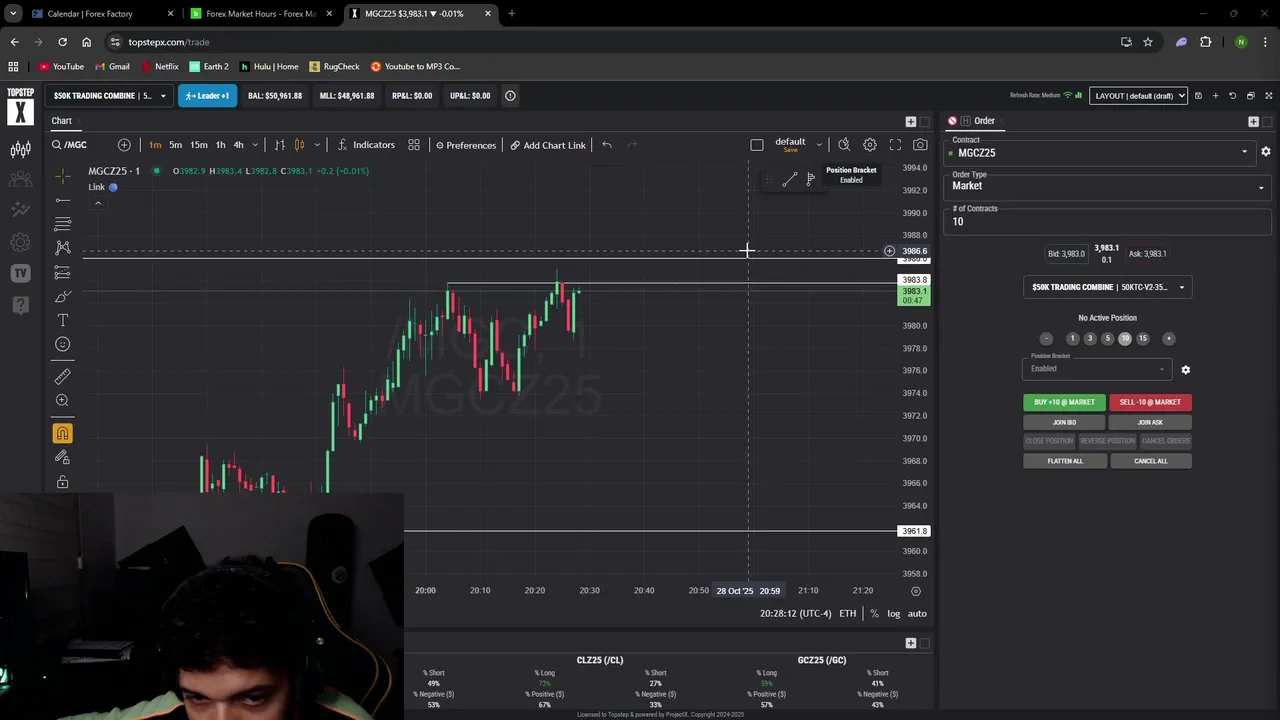Viewport: 1280px width, 720px height.
Task: Open the LAYOUT default (draft) dropdown
Action: [1138, 96]
